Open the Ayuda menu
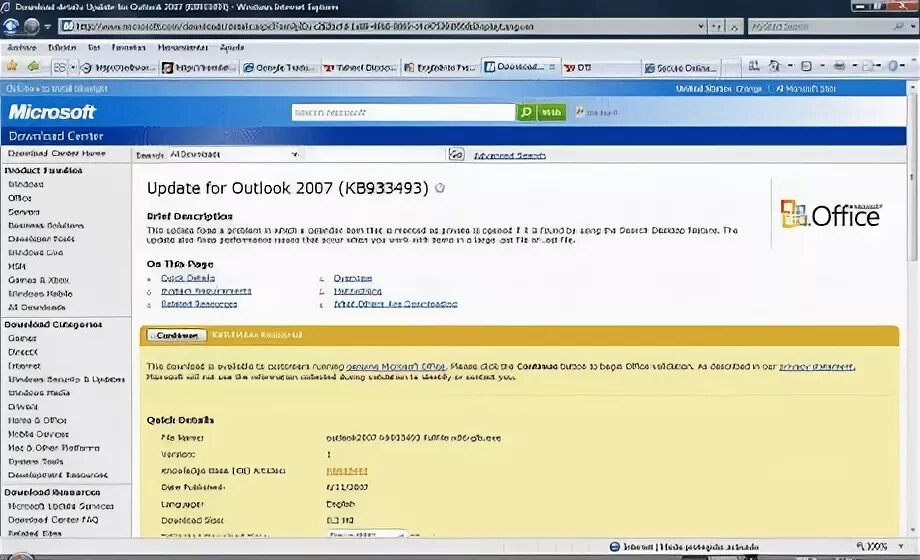This screenshot has height=560, width=920. 232,48
